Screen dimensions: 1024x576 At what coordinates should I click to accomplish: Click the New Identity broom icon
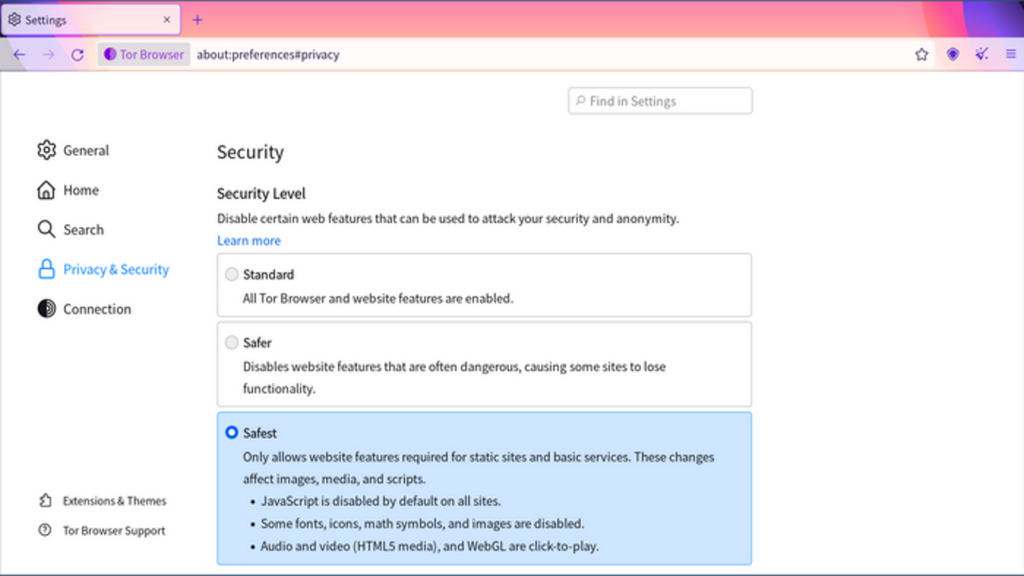[x=981, y=54]
